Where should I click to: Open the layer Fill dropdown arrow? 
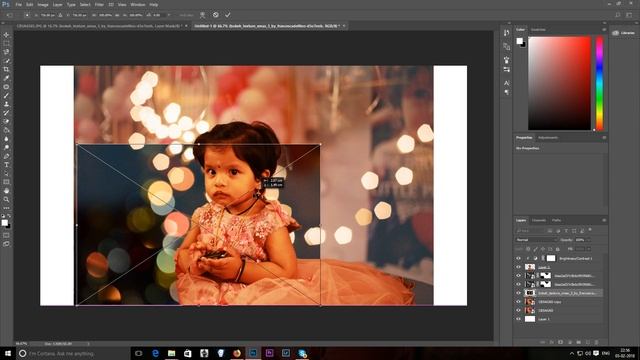coord(589,249)
